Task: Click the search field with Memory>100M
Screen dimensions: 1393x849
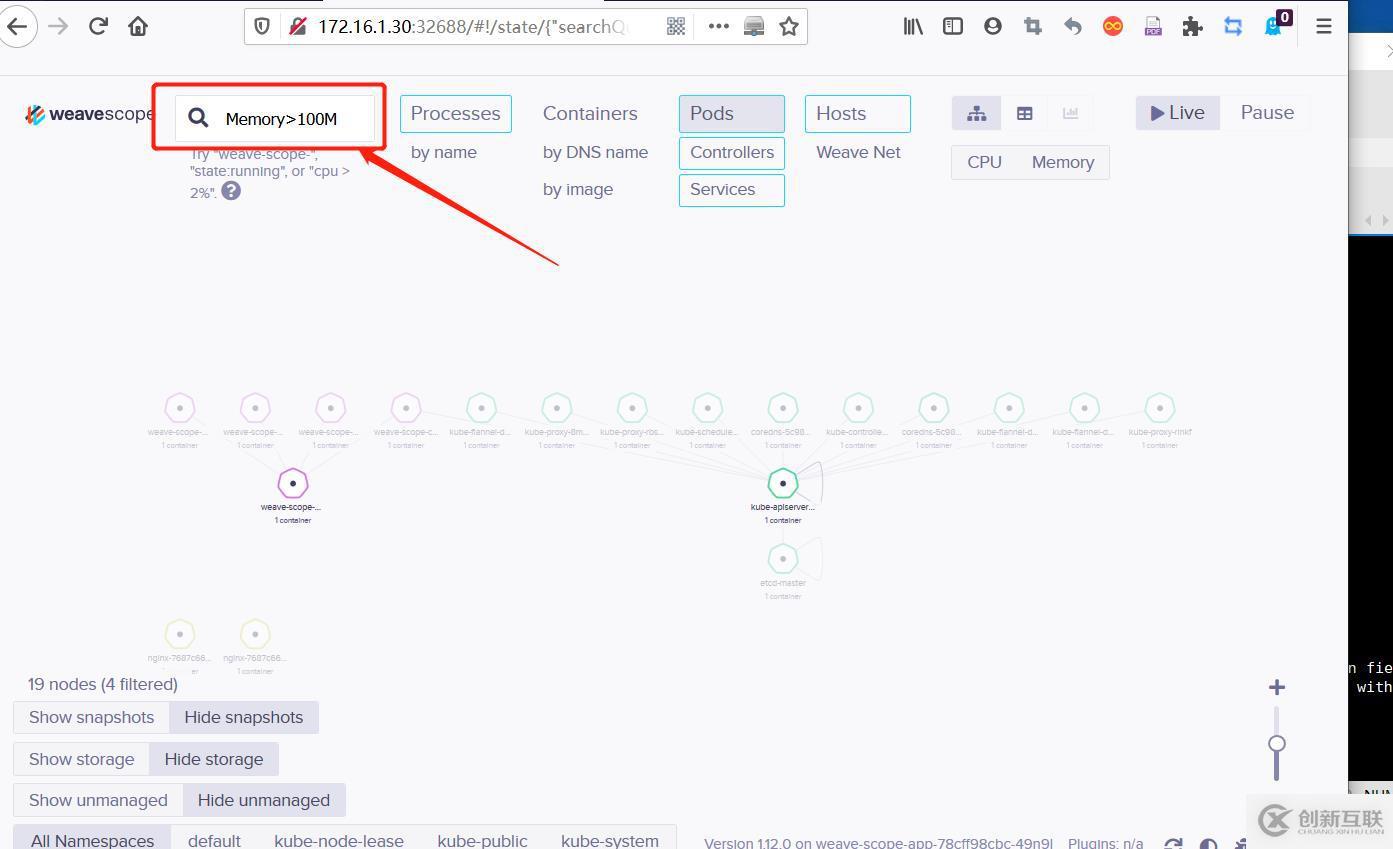Action: click(275, 118)
